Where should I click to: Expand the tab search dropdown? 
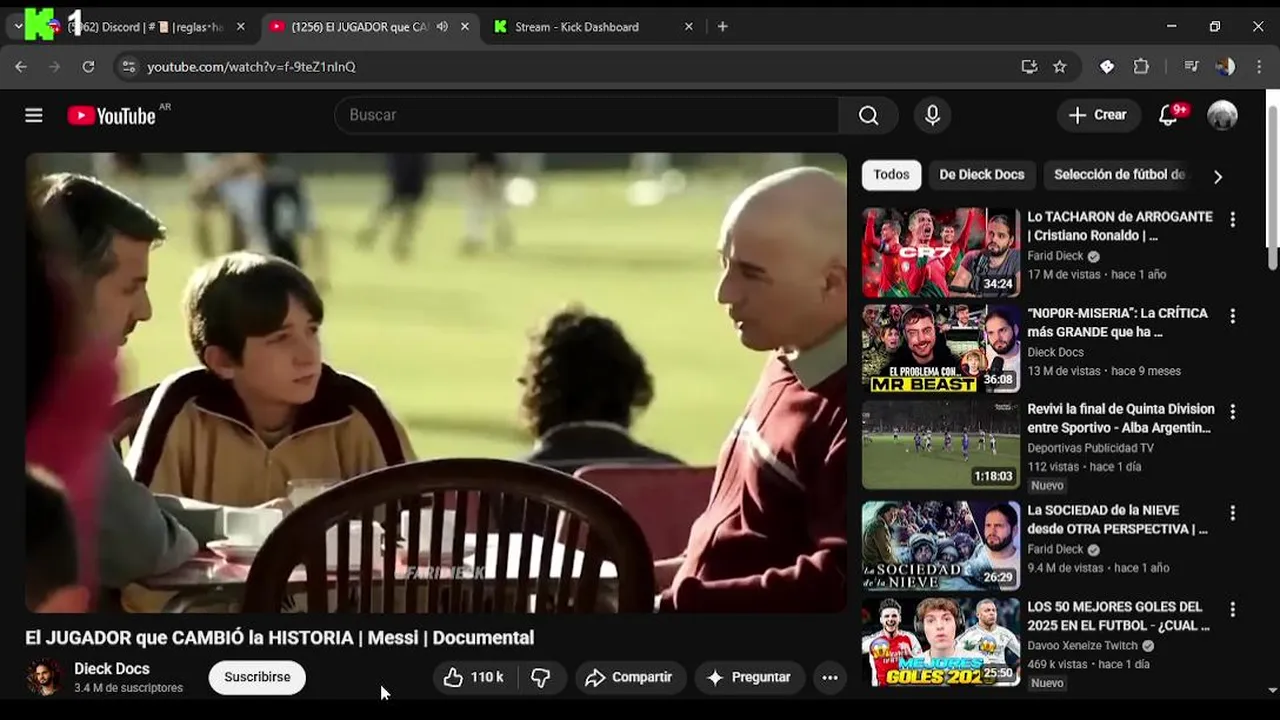18,27
